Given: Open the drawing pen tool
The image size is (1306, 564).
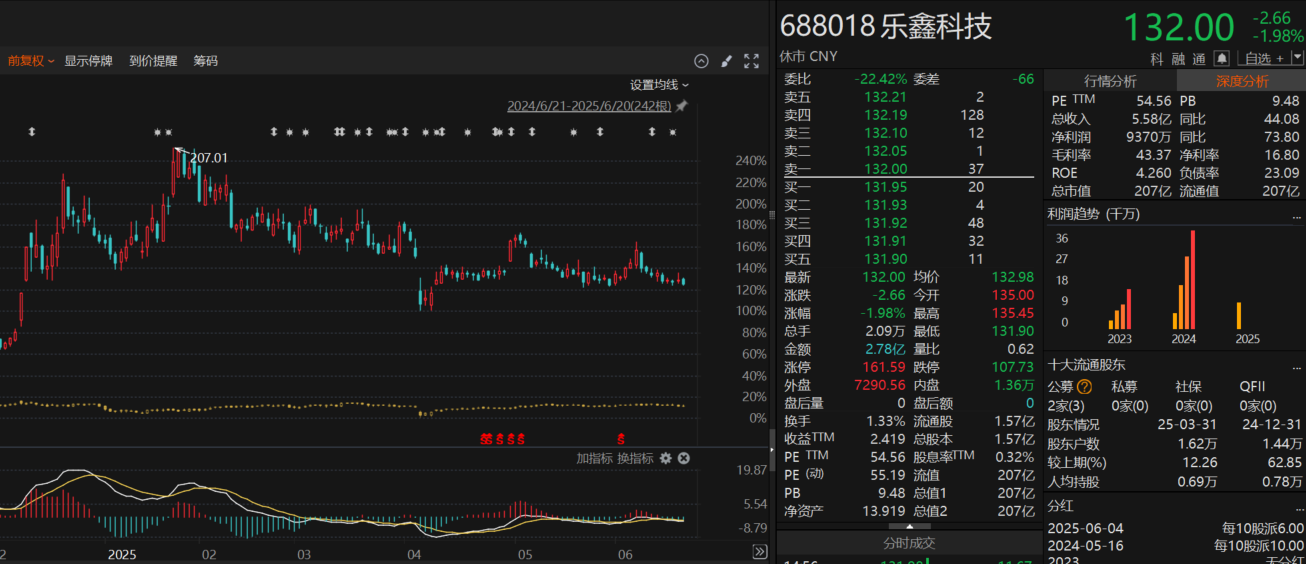Looking at the screenshot, I should coord(727,61).
